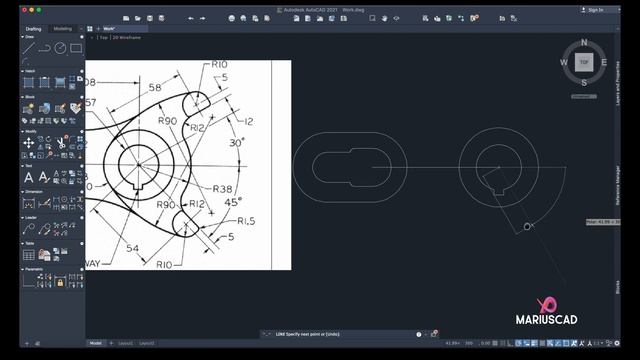Collapse the Dimension panel
The image size is (640, 360).
(x=22, y=191)
